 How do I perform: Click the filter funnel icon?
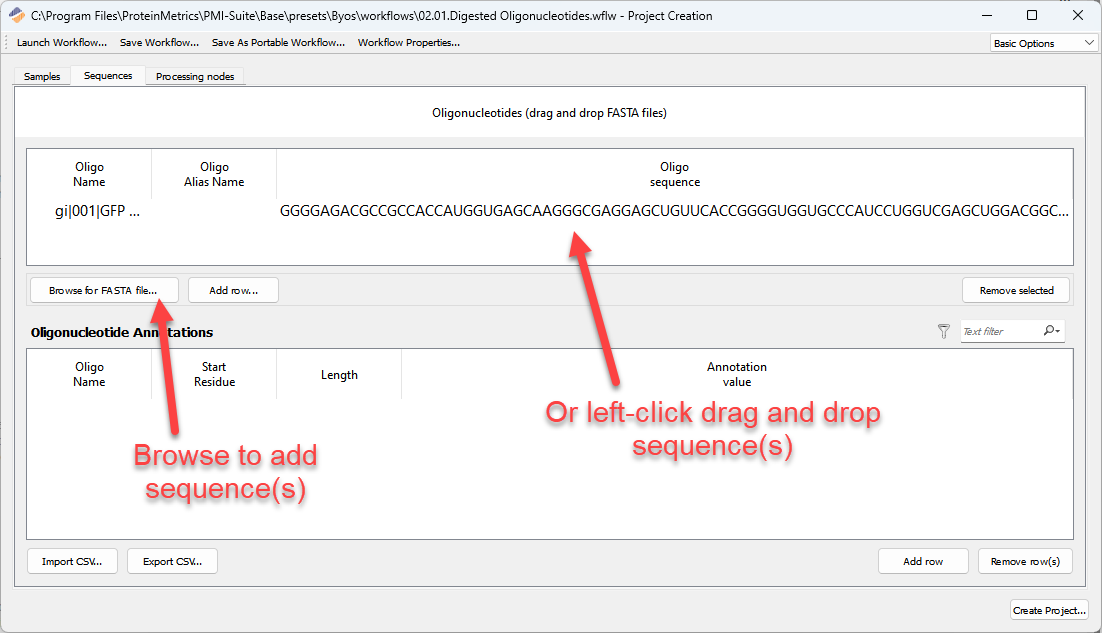(x=943, y=331)
